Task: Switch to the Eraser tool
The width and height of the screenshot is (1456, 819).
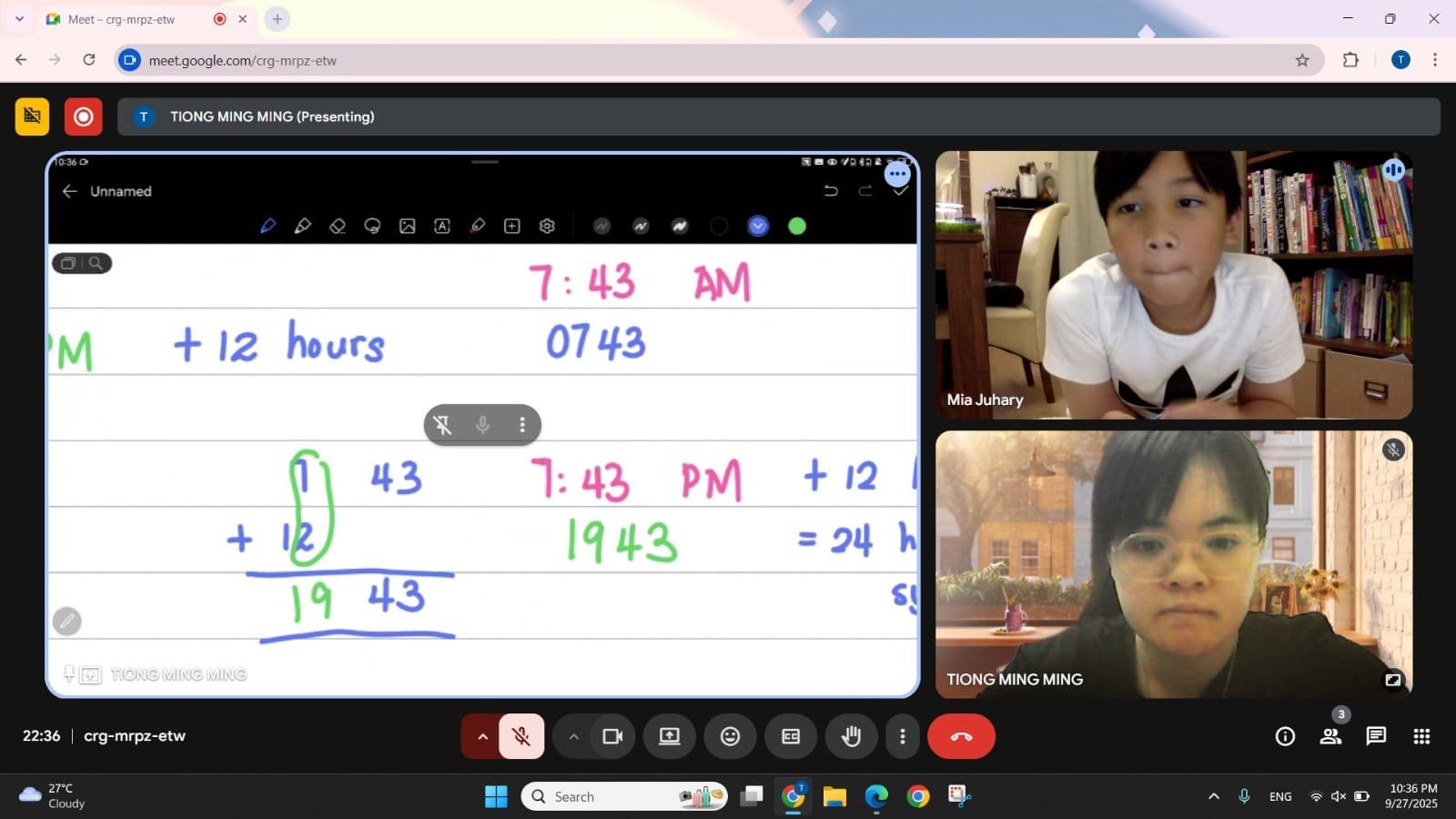Action: pos(338,226)
